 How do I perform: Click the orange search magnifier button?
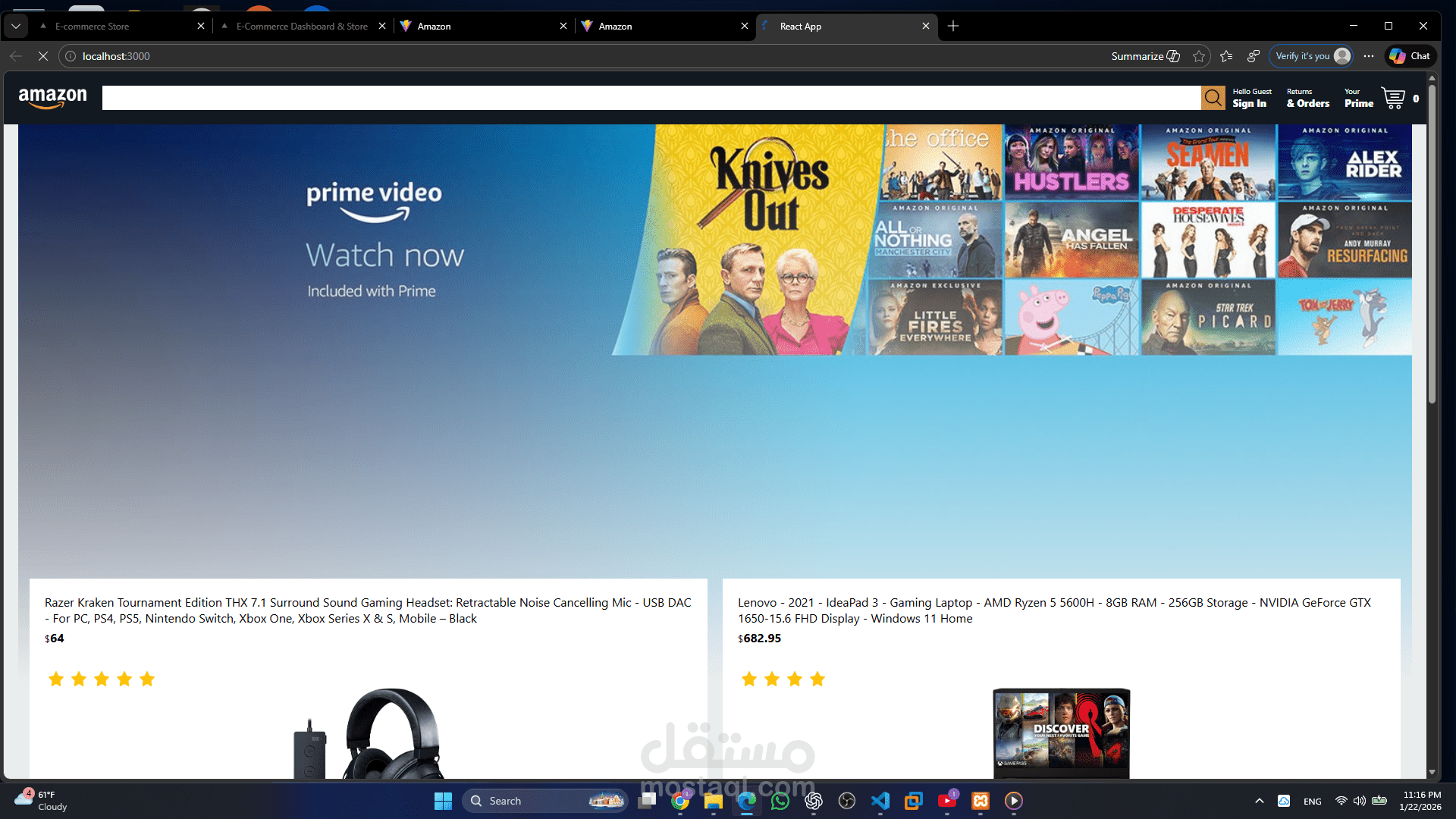click(x=1213, y=98)
